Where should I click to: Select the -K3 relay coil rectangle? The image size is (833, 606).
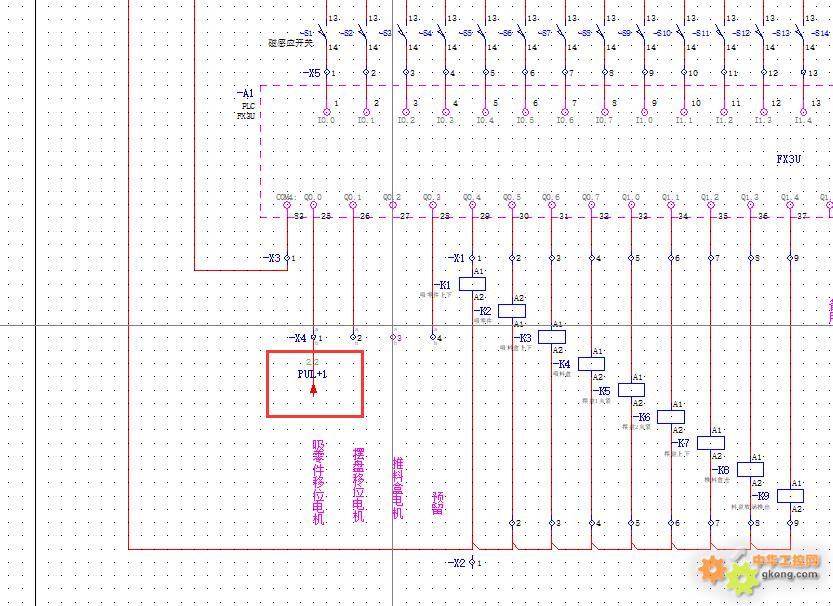pyautogui.click(x=552, y=337)
